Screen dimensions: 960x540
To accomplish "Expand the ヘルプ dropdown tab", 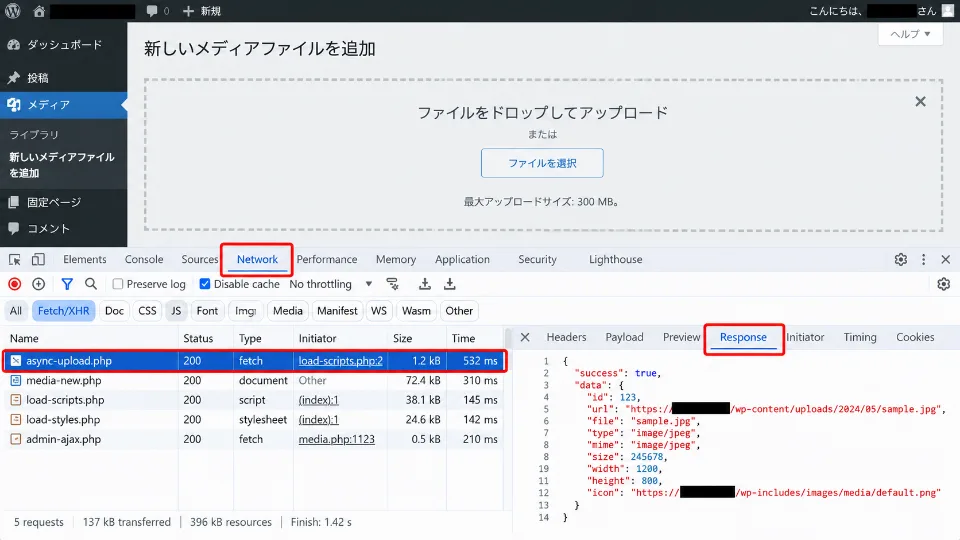I will (x=910, y=34).
